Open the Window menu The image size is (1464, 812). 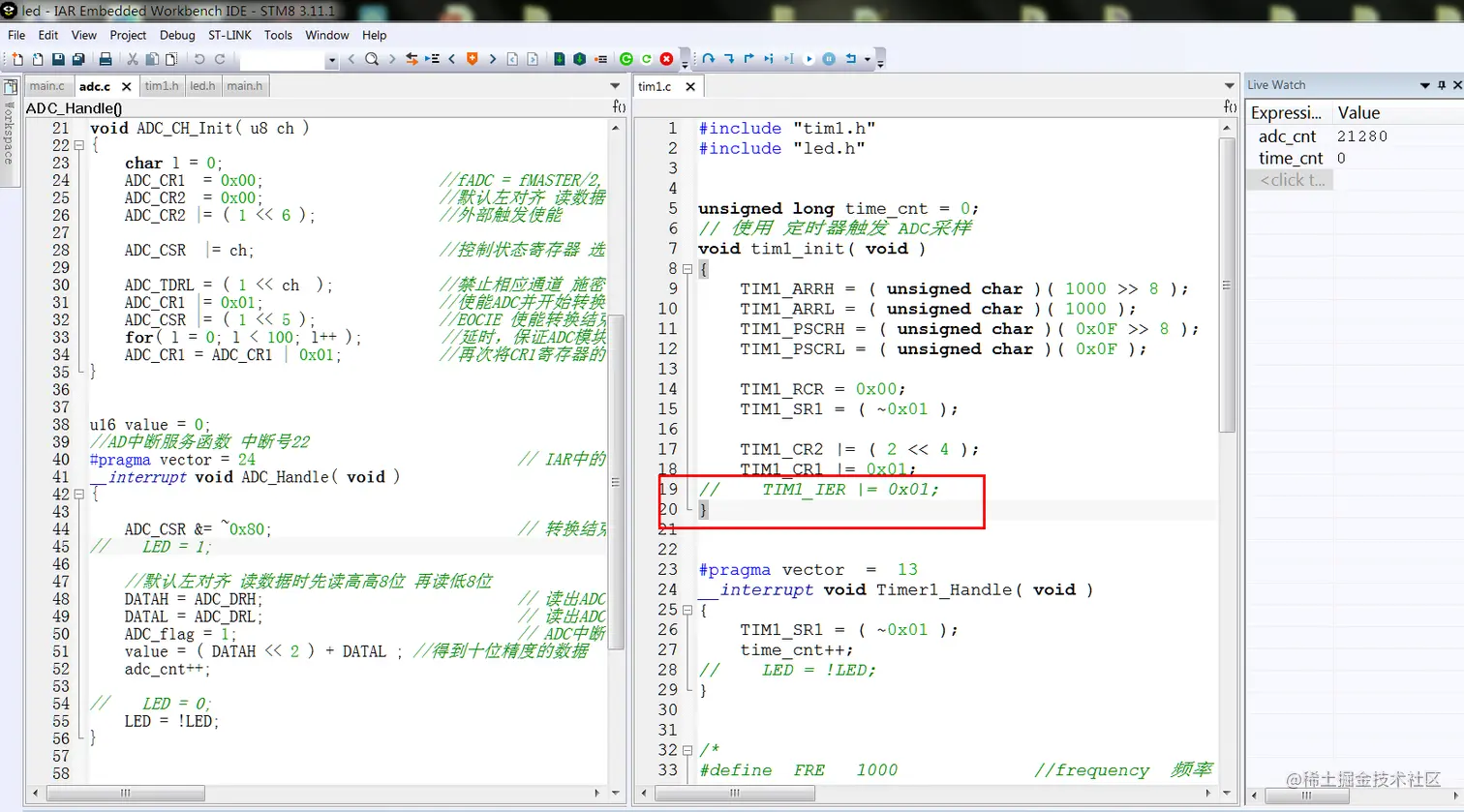[x=327, y=35]
